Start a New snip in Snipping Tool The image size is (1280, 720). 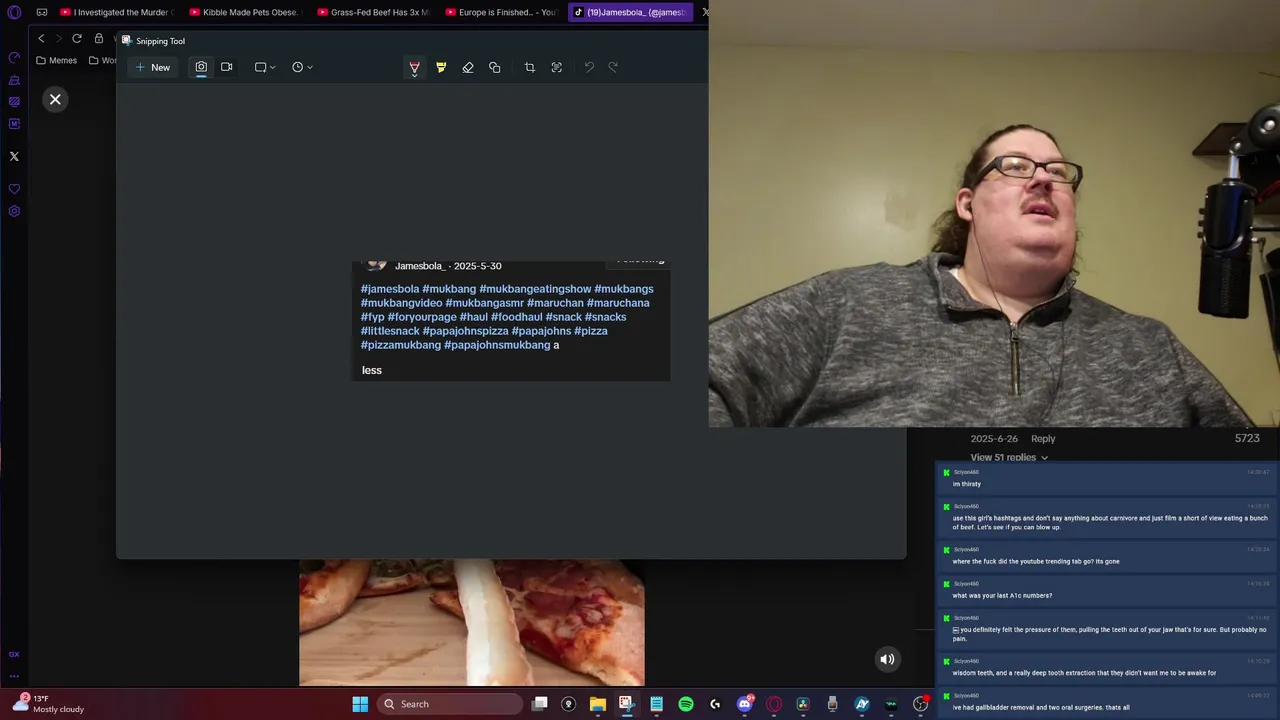coord(153,67)
